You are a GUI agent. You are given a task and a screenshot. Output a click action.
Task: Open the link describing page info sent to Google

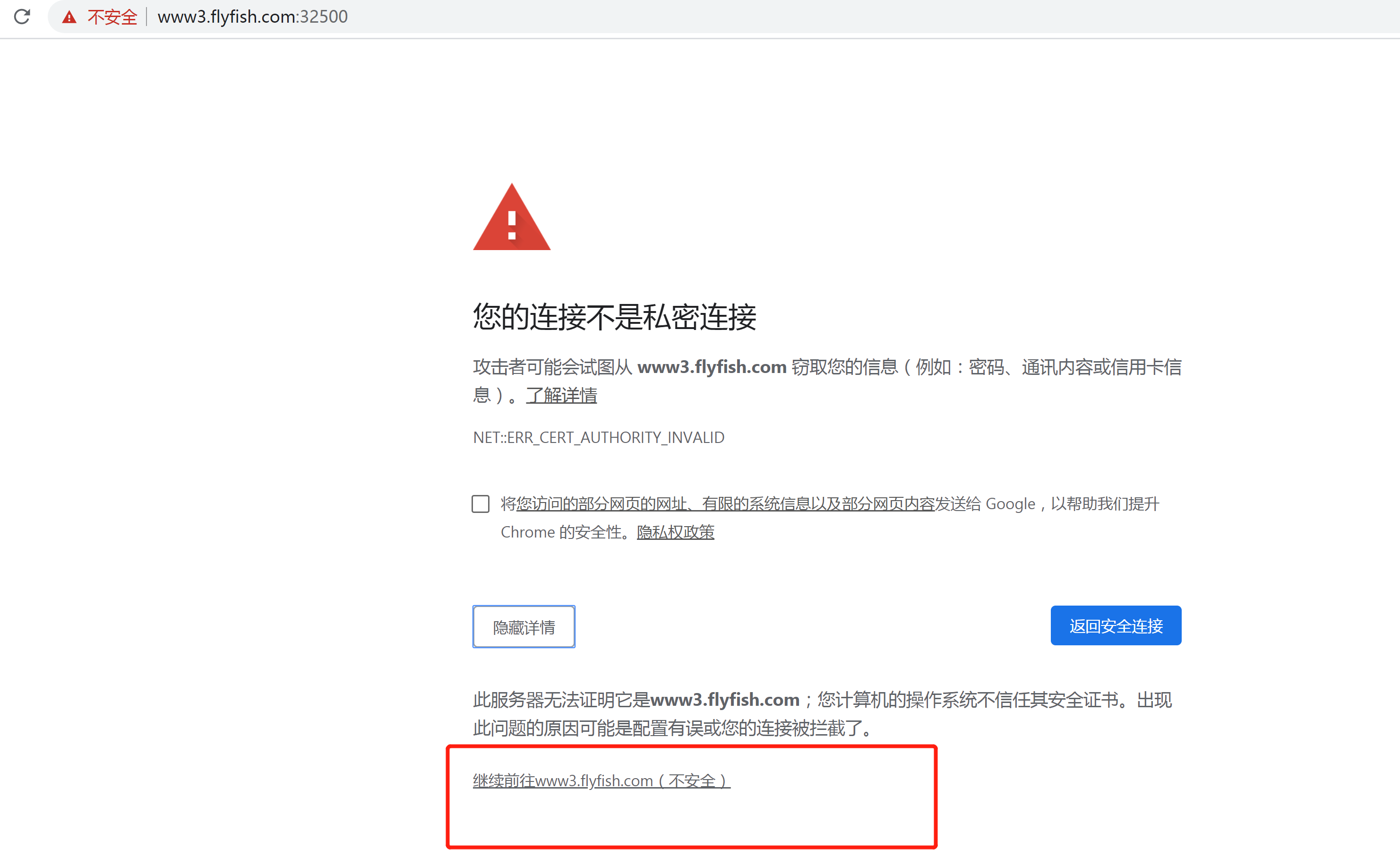pos(725,504)
